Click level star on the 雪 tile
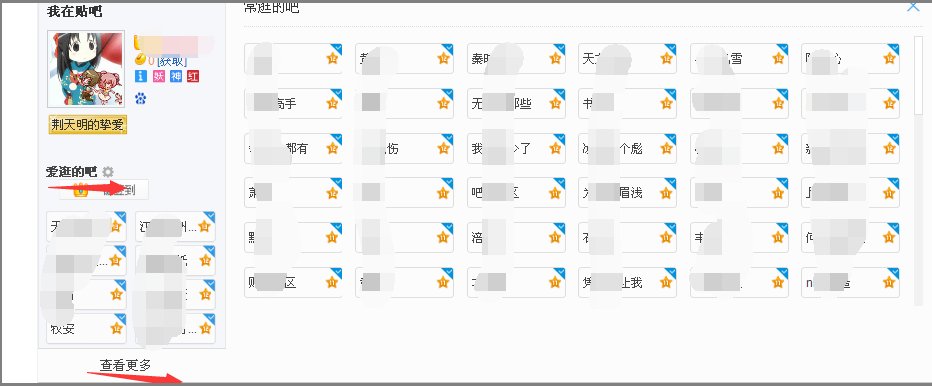This screenshot has height=386, width=932. (x=778, y=58)
